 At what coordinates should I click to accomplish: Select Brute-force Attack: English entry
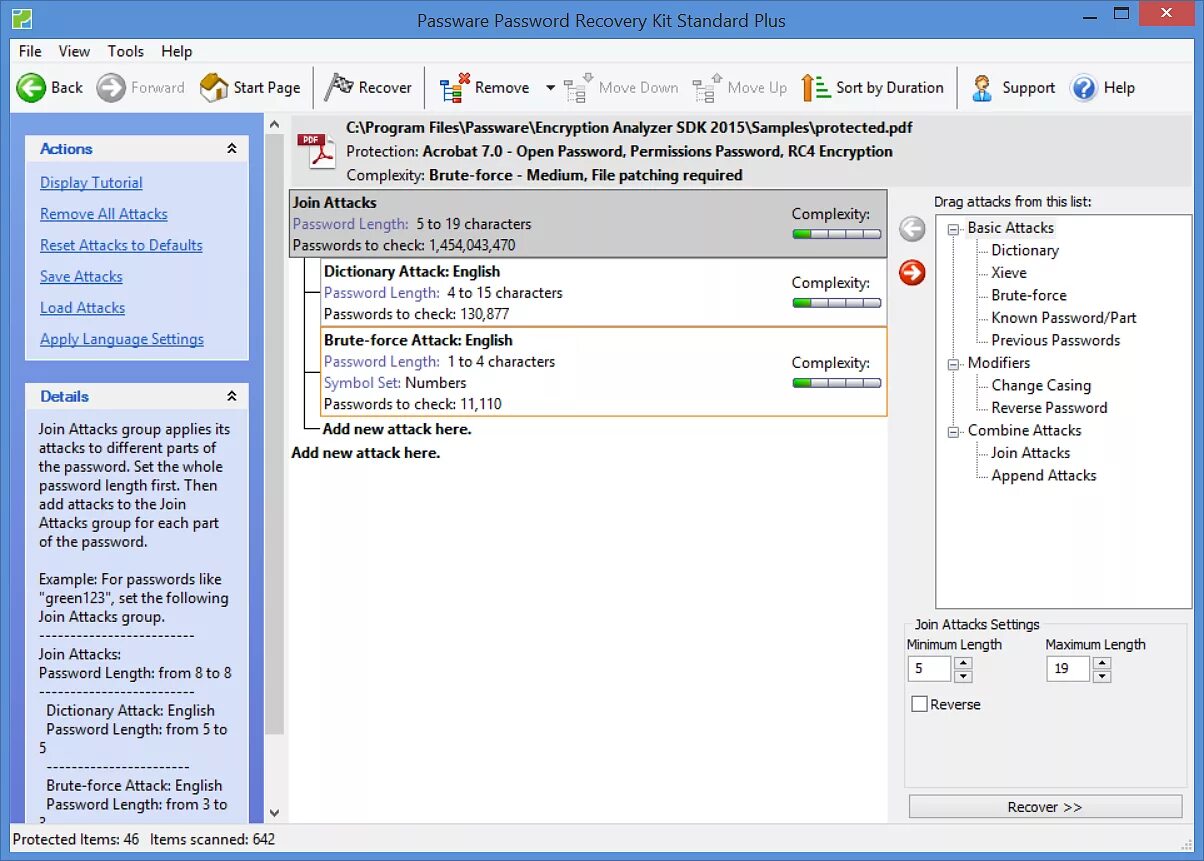[603, 371]
